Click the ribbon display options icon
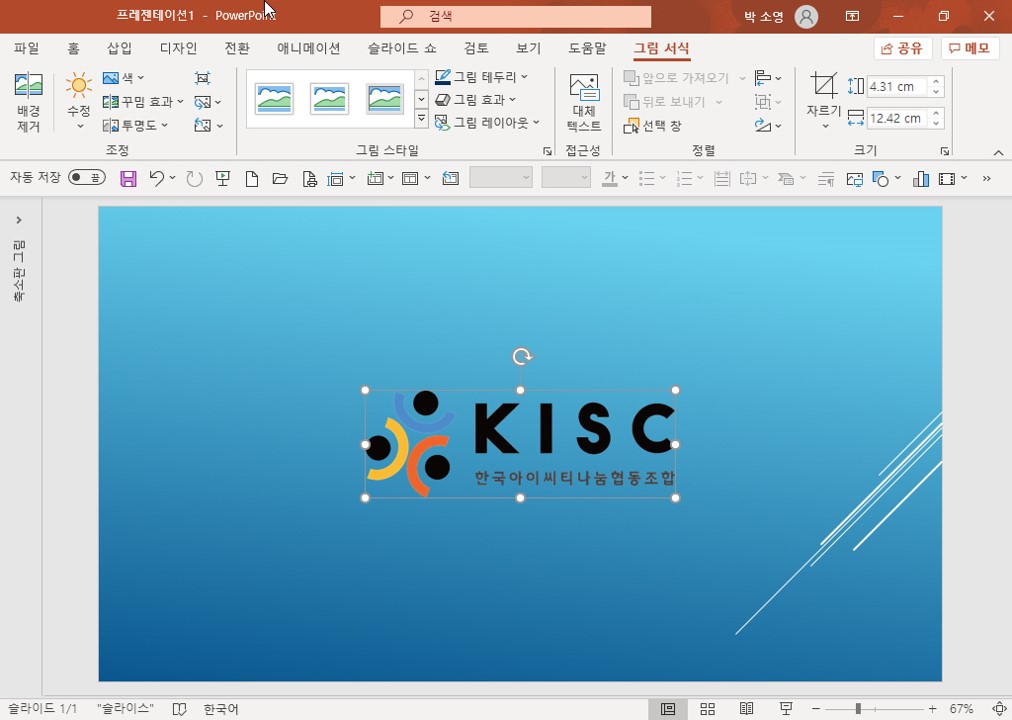The image size is (1012, 720). pos(853,16)
